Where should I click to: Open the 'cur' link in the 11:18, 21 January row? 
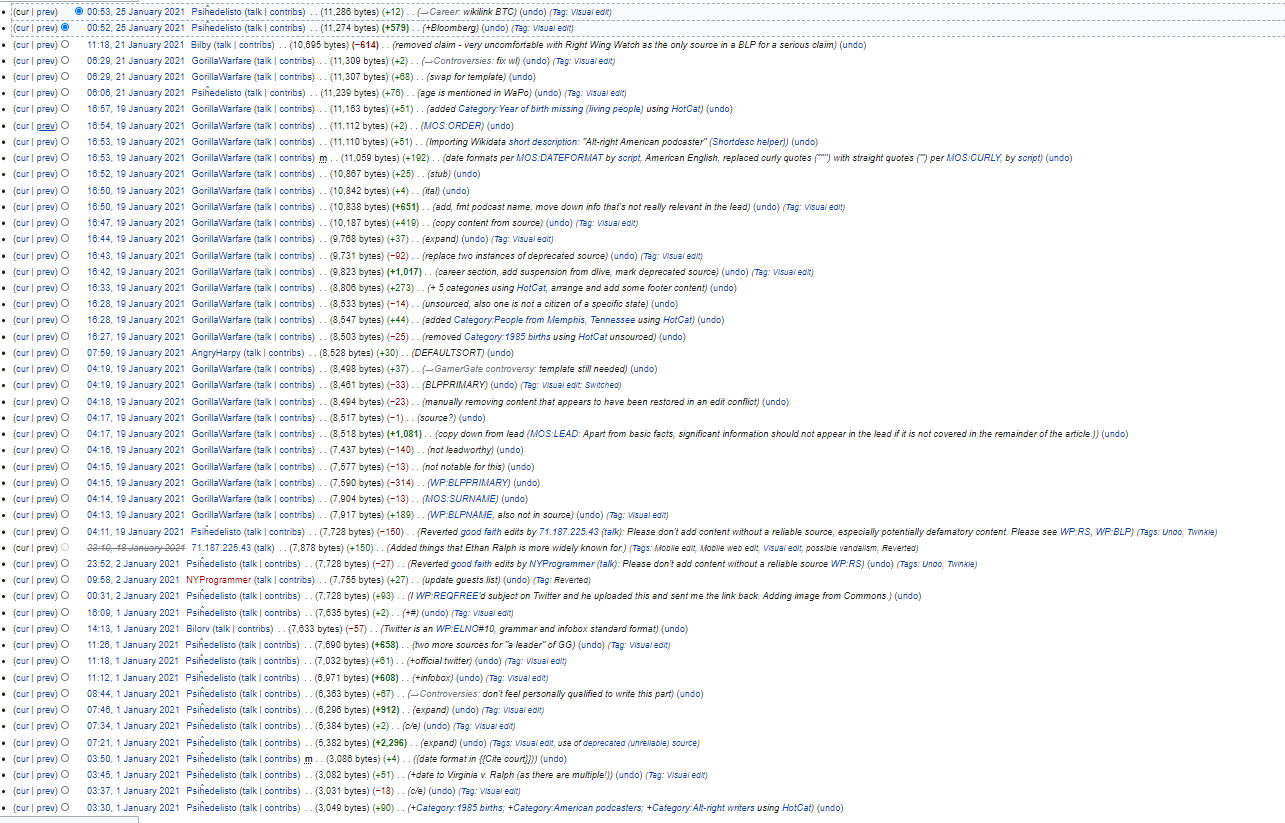tap(22, 45)
